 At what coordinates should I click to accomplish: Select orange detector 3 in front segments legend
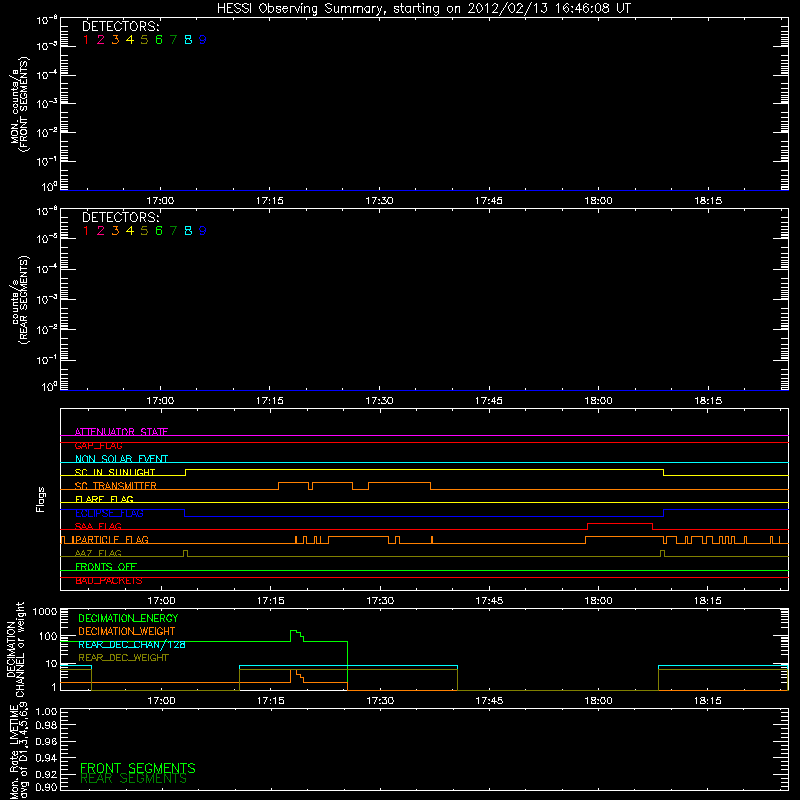tap(115, 40)
